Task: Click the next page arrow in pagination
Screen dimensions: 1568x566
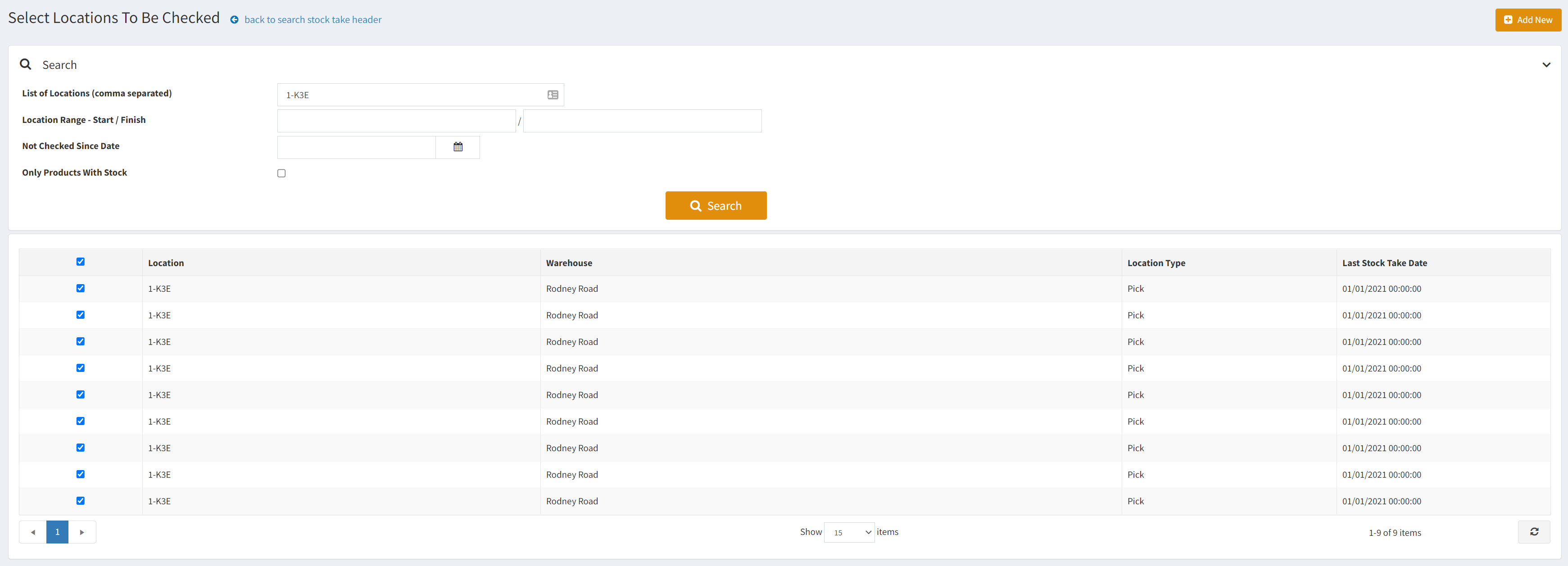Action: click(82, 531)
